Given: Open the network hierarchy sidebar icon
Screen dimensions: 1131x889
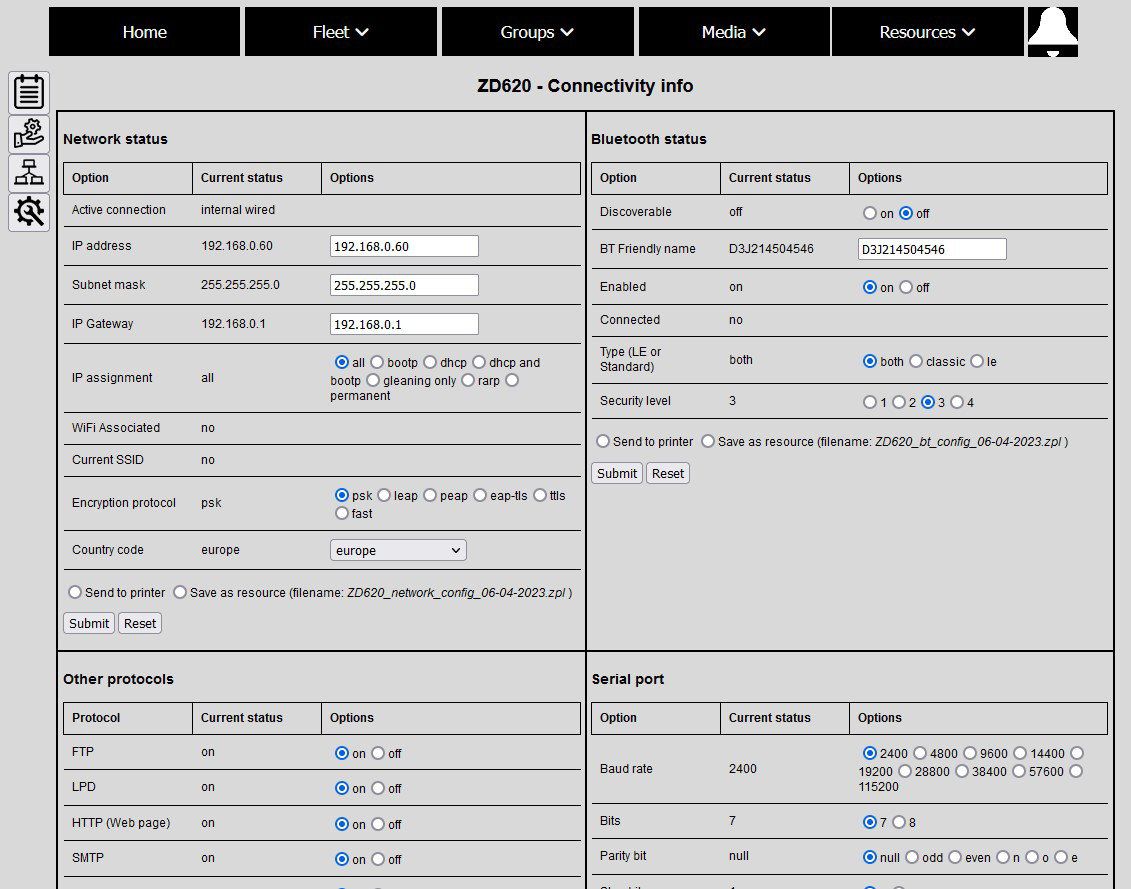Looking at the screenshot, I should pos(29,172).
